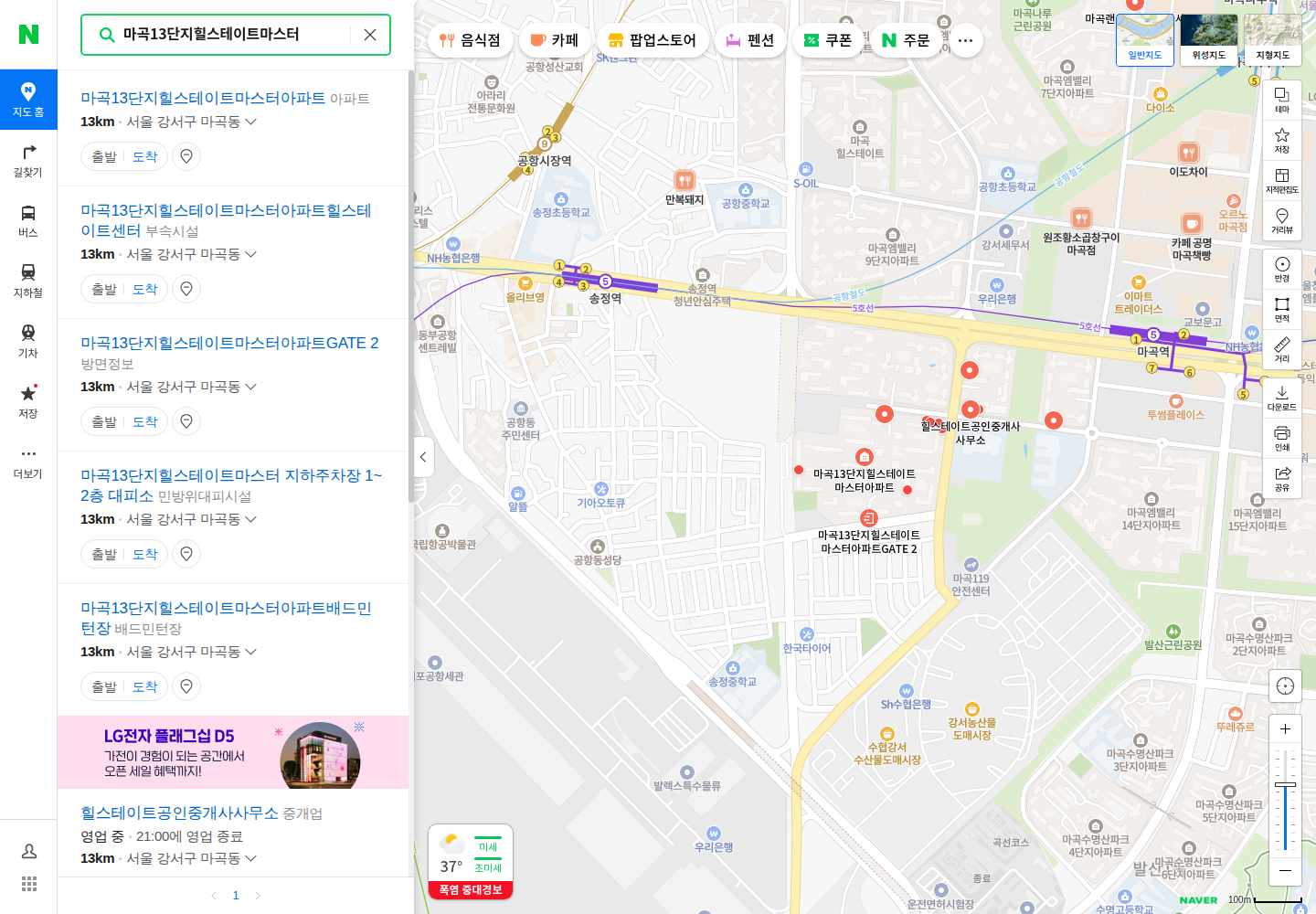1316x914 pixels.
Task: Open the 테마 map themes tool
Action: point(1282,101)
